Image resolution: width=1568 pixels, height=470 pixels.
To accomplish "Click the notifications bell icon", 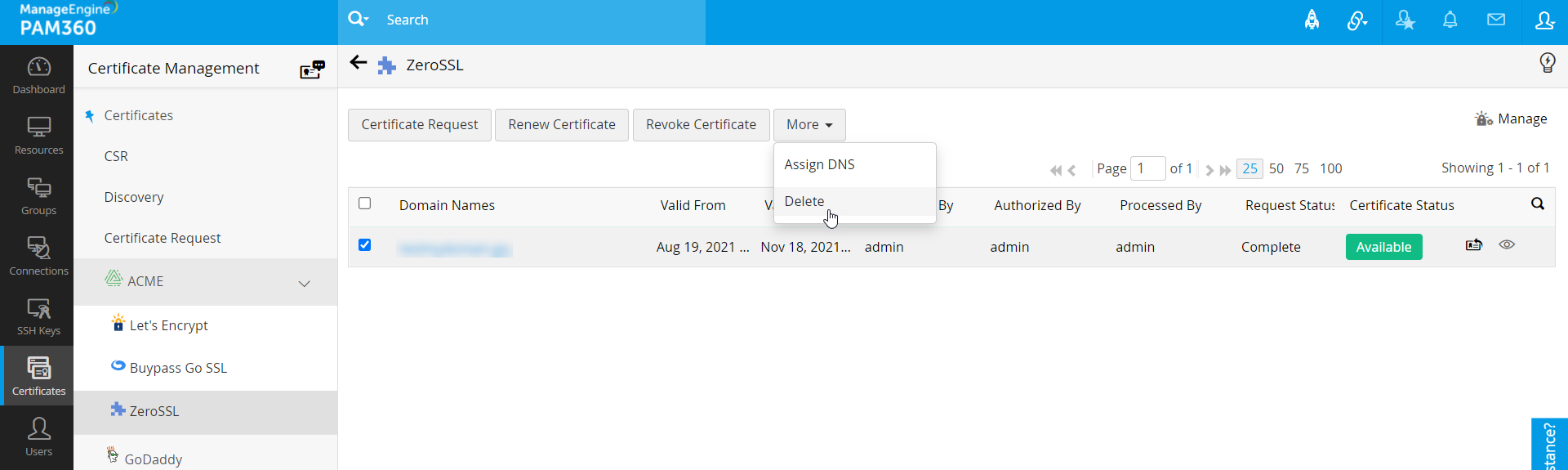I will [1450, 20].
